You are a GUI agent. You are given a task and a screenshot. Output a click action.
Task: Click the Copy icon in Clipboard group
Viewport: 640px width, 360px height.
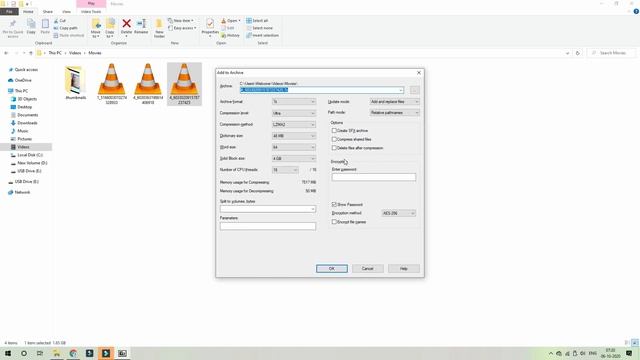(31, 24)
